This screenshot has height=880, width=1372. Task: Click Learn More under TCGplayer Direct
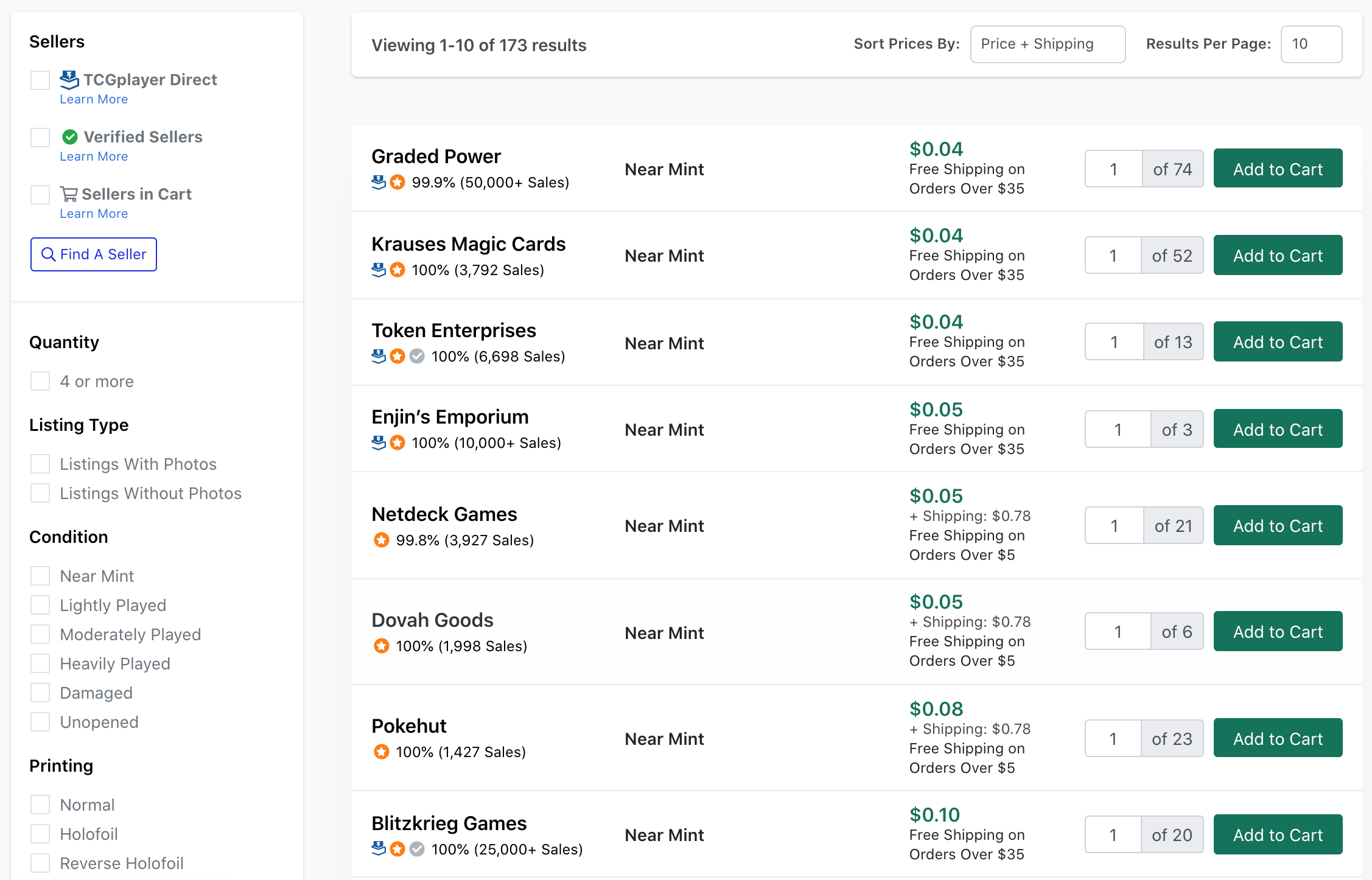tap(93, 99)
